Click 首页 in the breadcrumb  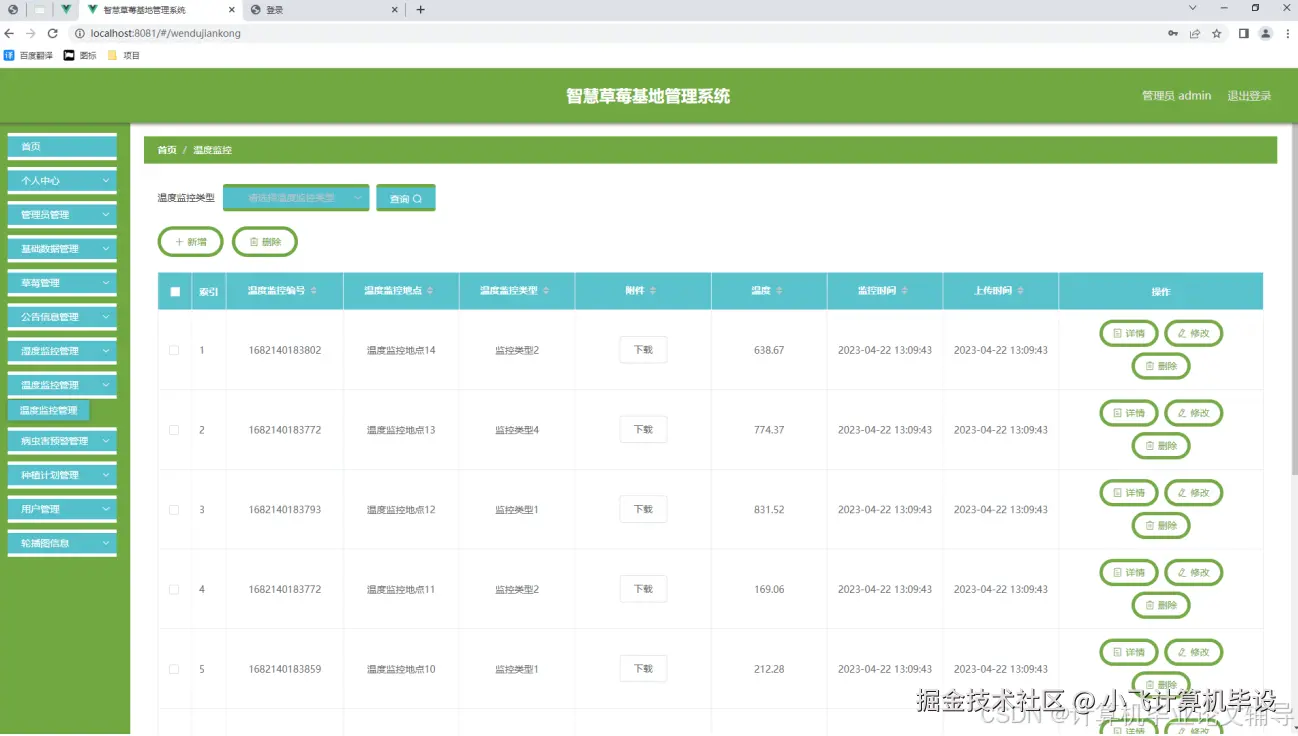pyautogui.click(x=167, y=150)
